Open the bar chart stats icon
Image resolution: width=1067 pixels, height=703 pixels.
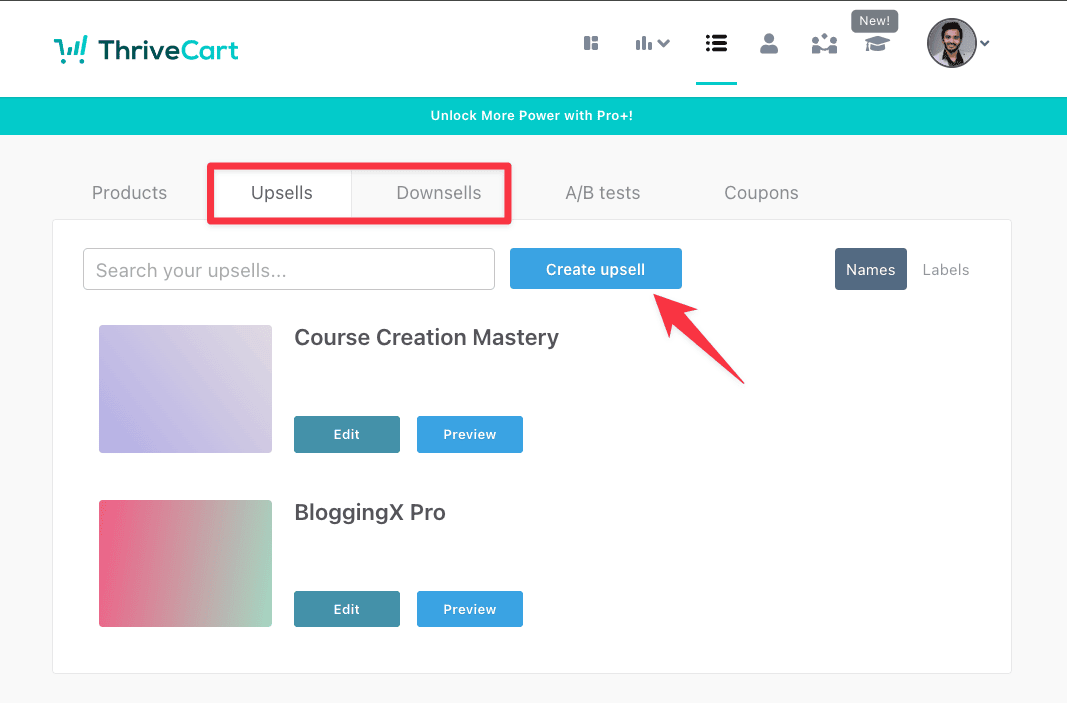click(643, 44)
